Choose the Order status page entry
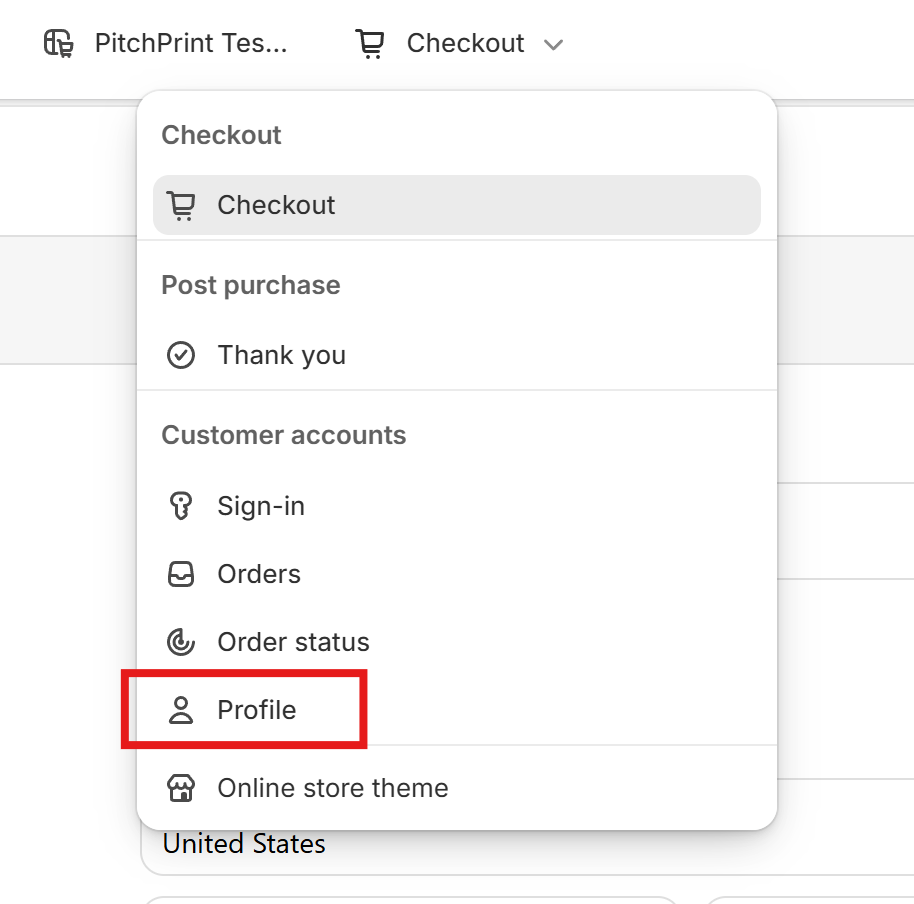The height and width of the screenshot is (904, 914). coord(456,642)
